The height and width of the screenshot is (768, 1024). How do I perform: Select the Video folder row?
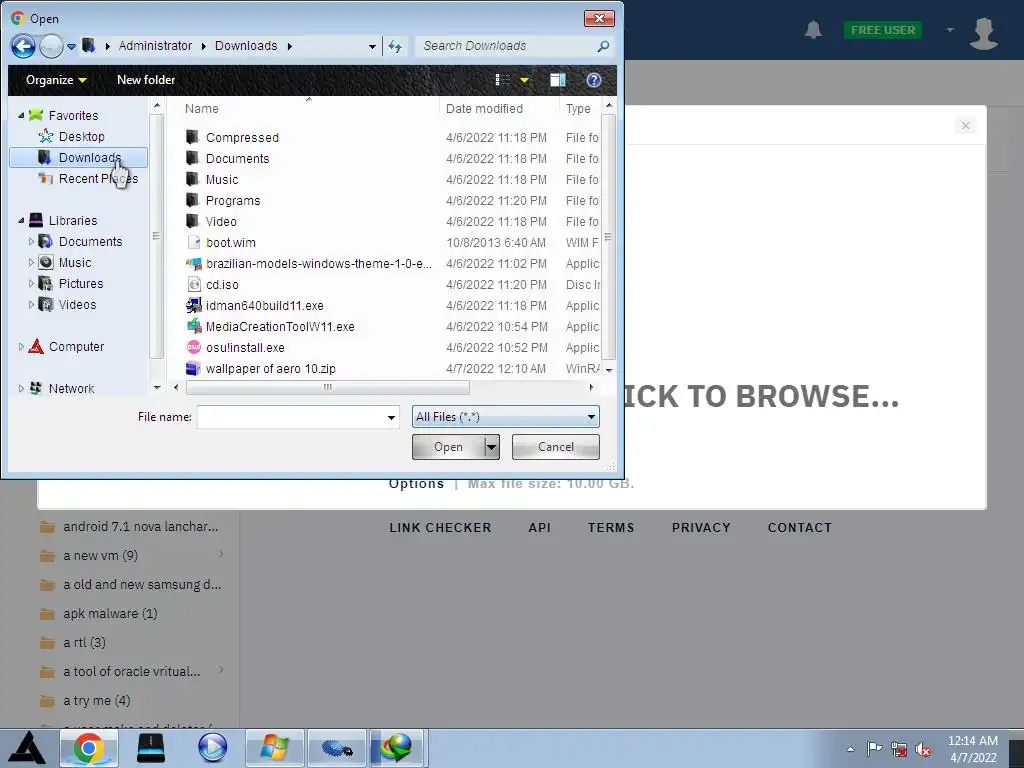[392, 221]
